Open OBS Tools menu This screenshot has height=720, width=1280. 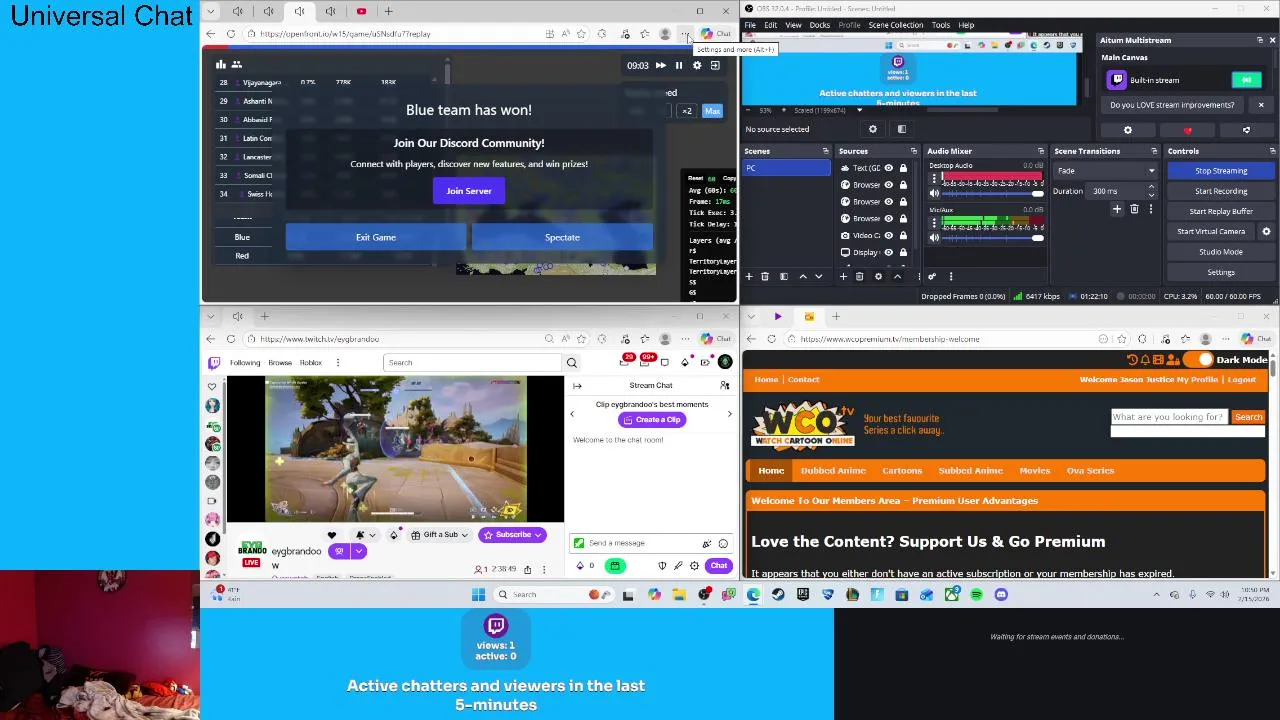click(x=941, y=25)
